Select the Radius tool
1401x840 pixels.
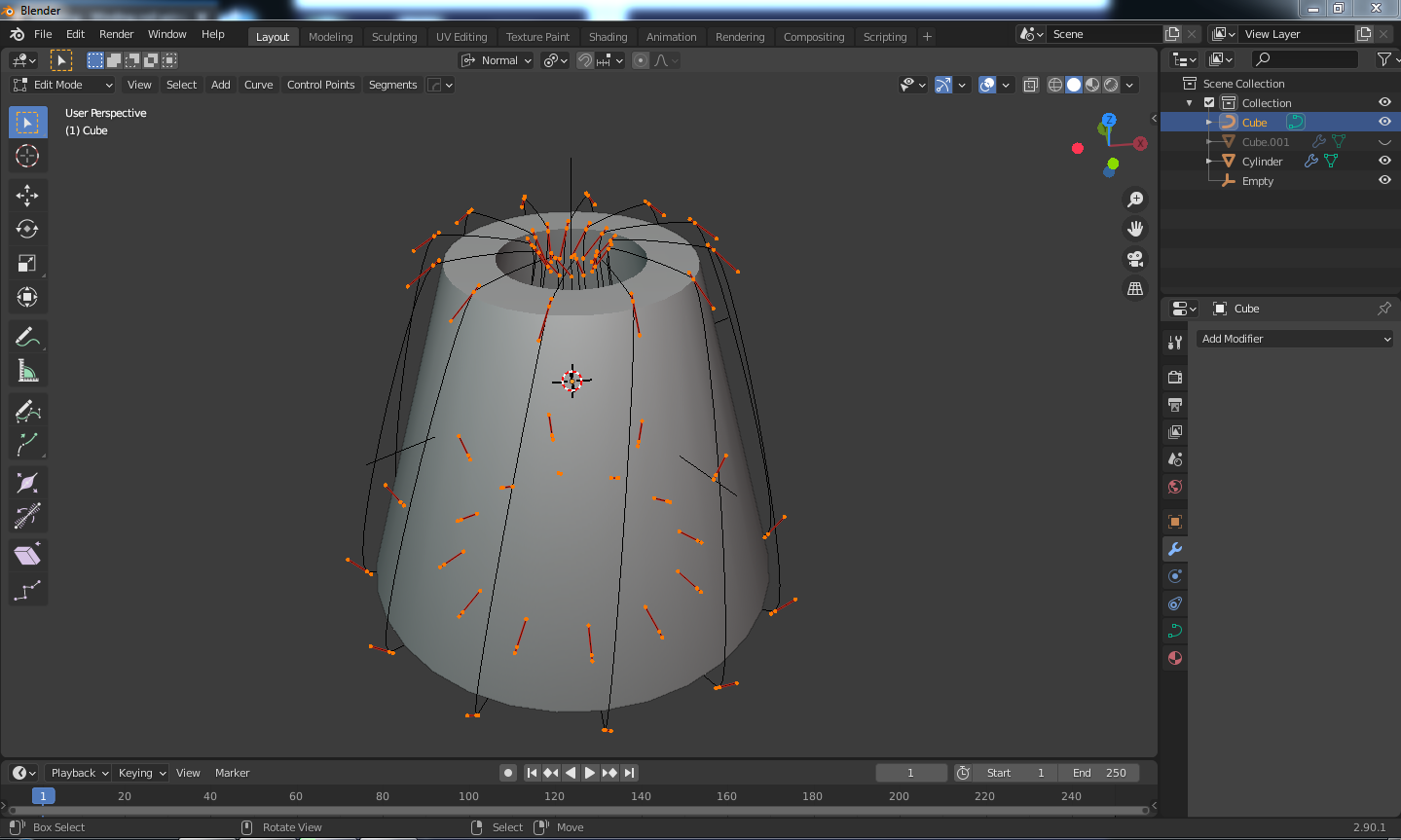coord(27,483)
